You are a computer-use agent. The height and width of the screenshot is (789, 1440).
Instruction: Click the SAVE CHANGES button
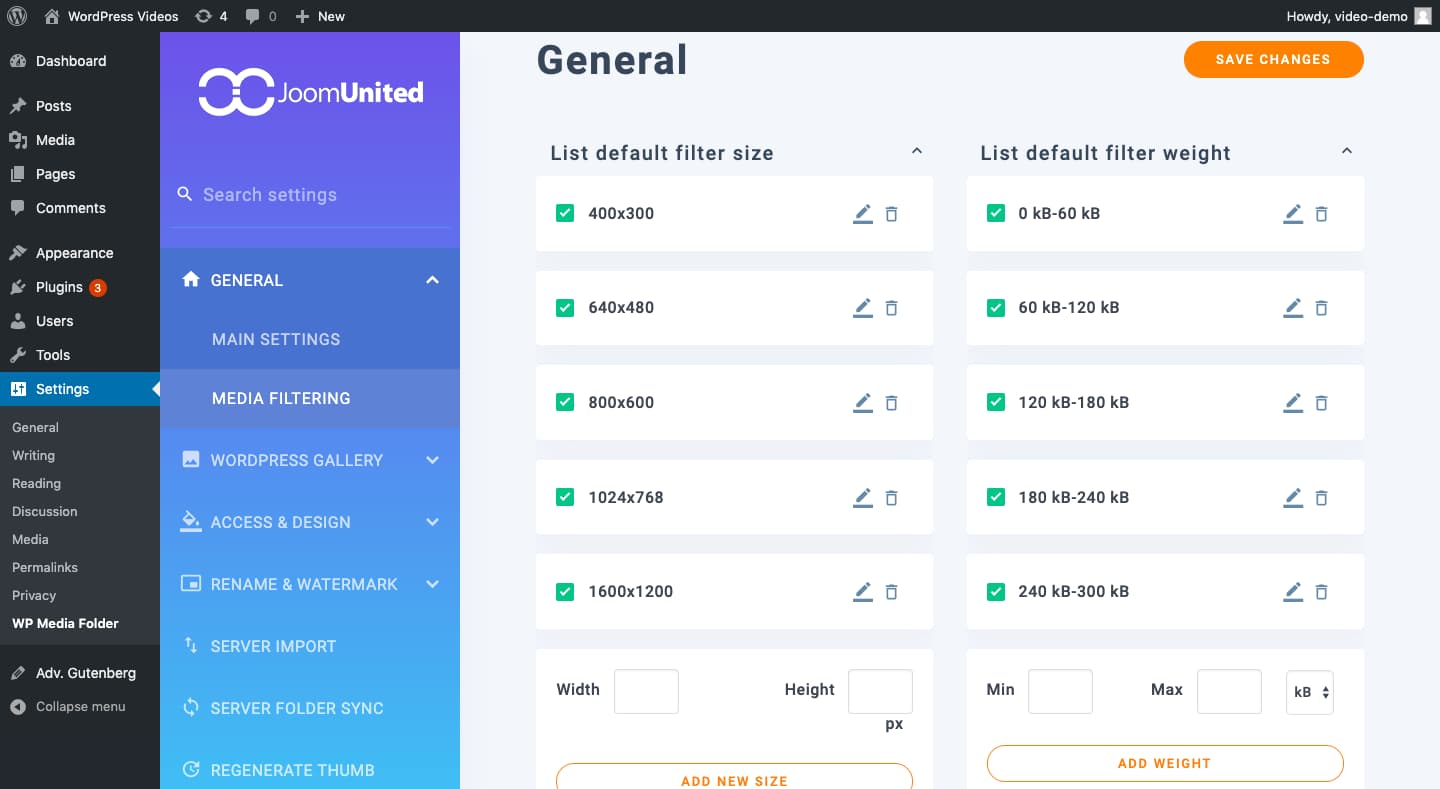1273,59
